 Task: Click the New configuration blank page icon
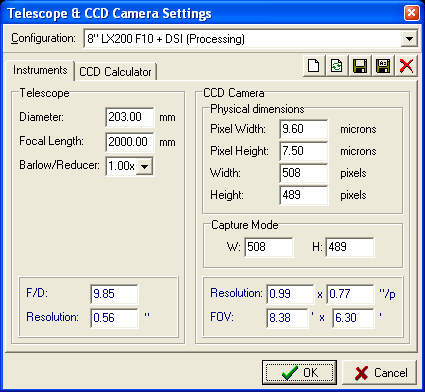click(314, 66)
